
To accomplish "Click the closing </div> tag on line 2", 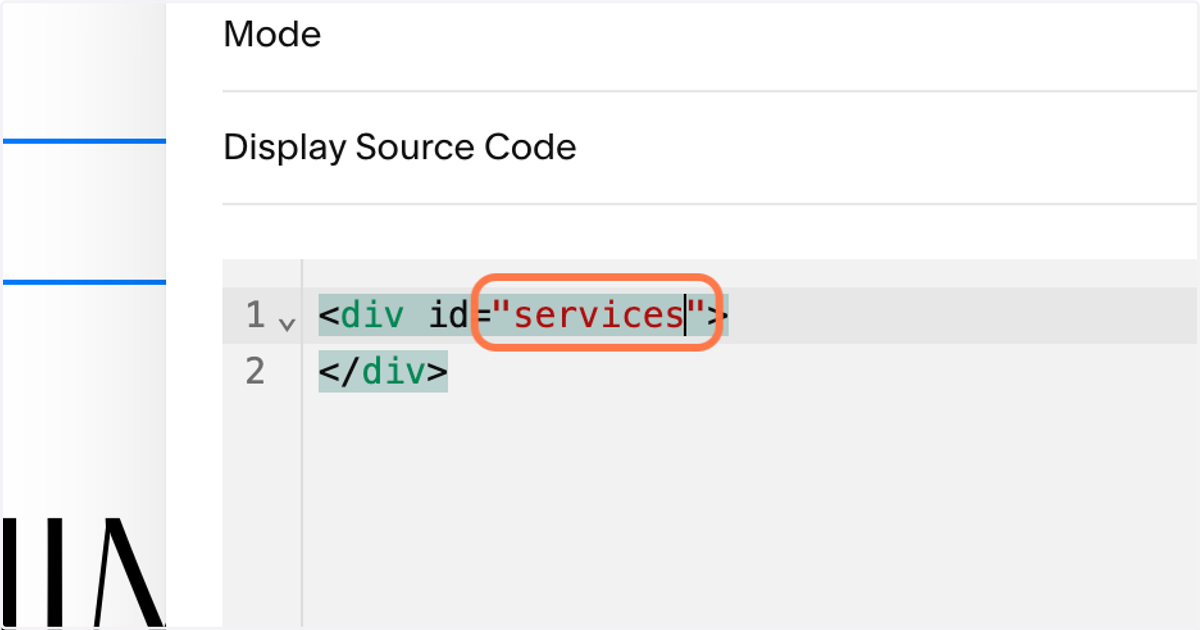I will point(383,372).
